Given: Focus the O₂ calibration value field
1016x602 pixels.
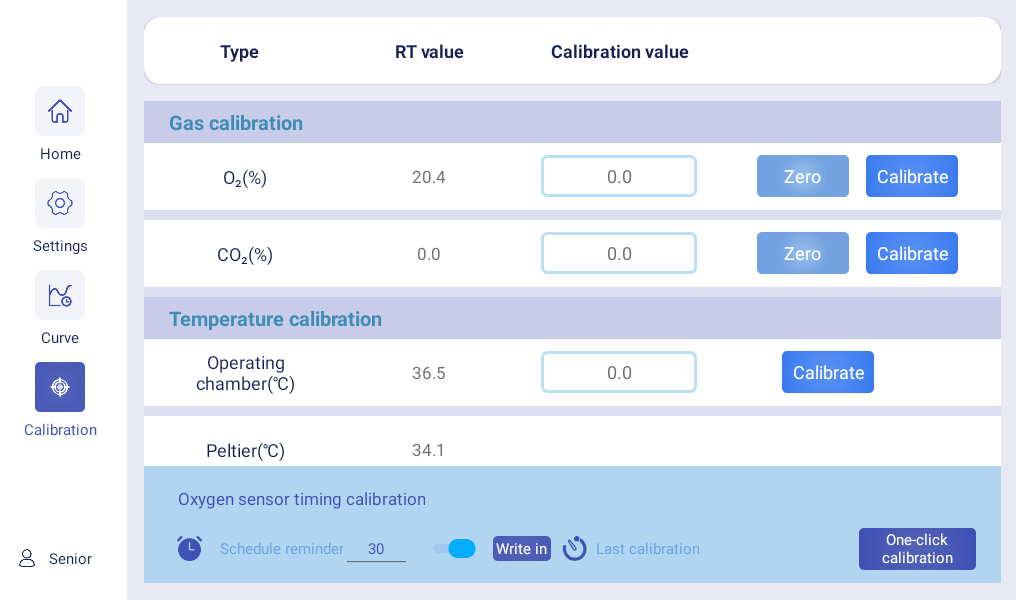Looking at the screenshot, I should pos(618,176).
